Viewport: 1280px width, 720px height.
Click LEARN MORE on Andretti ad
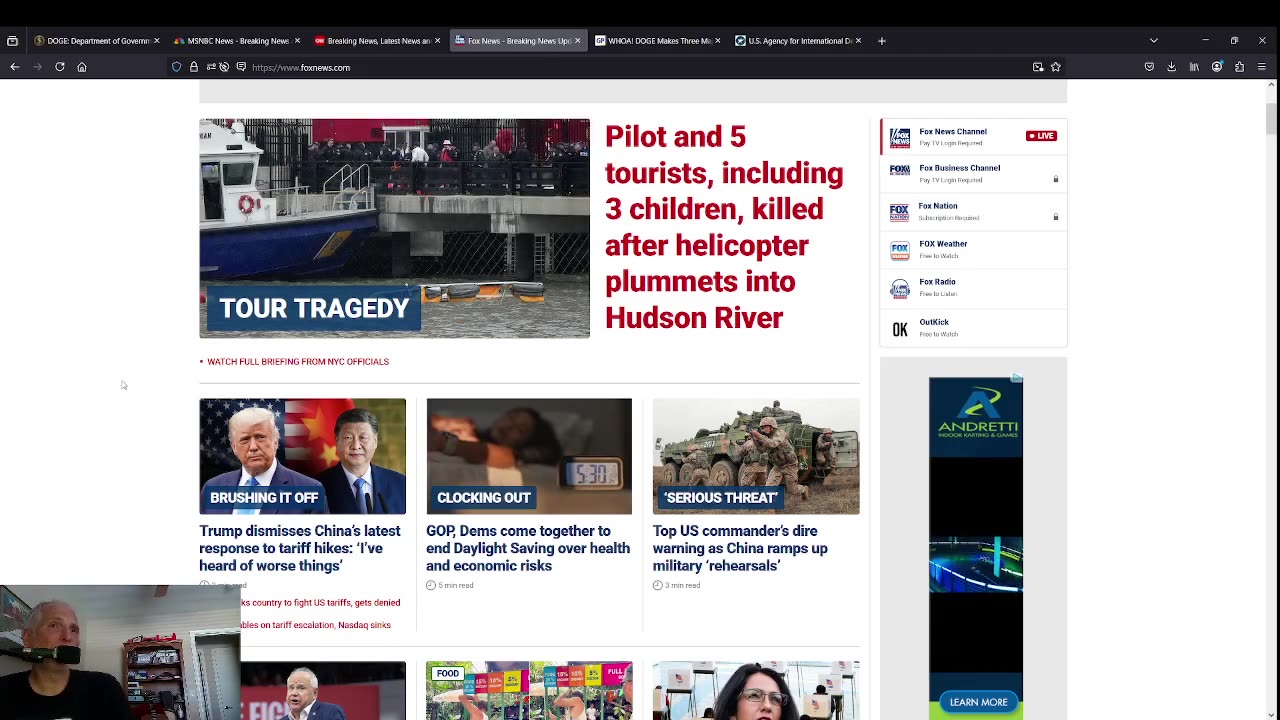(x=978, y=702)
